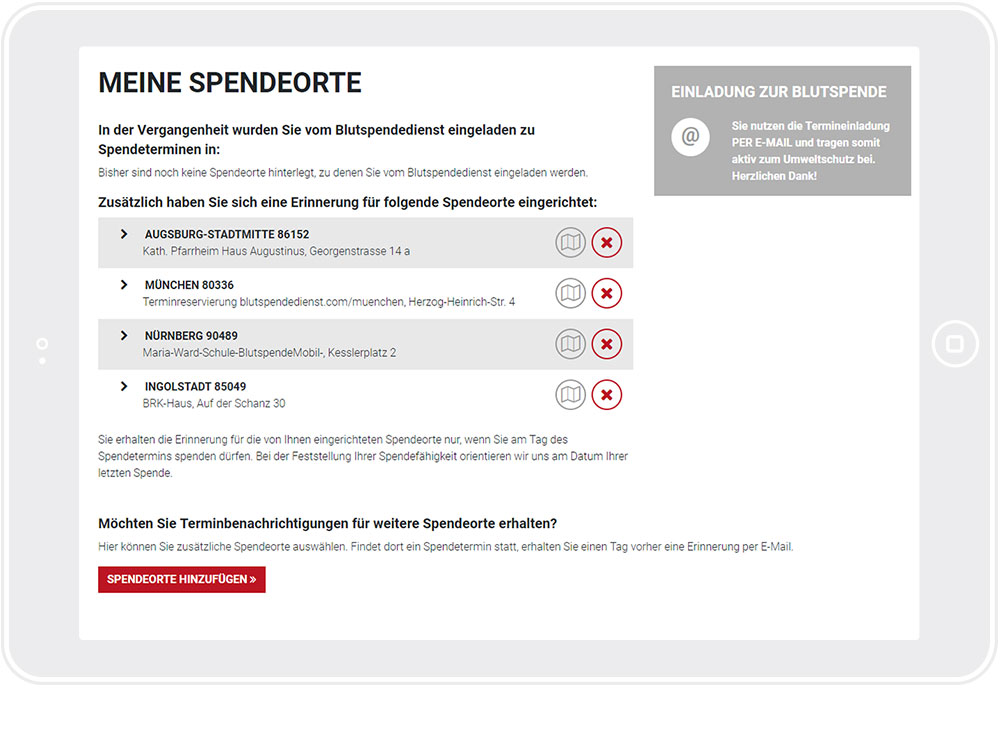Click Spendeorte hinzufügen button
Image resolution: width=1000 pixels, height=730 pixels.
point(182,580)
